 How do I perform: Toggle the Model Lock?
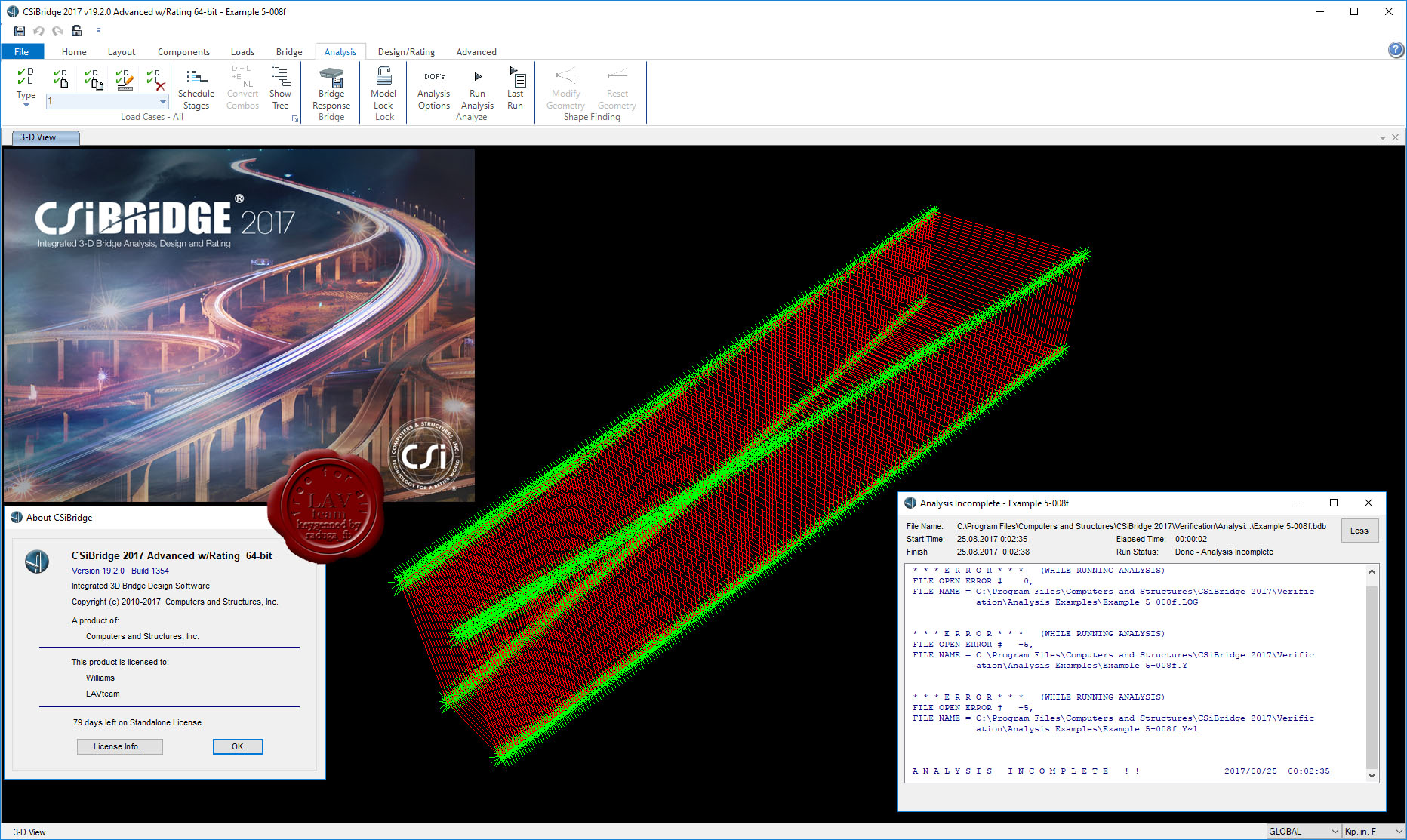point(383,88)
